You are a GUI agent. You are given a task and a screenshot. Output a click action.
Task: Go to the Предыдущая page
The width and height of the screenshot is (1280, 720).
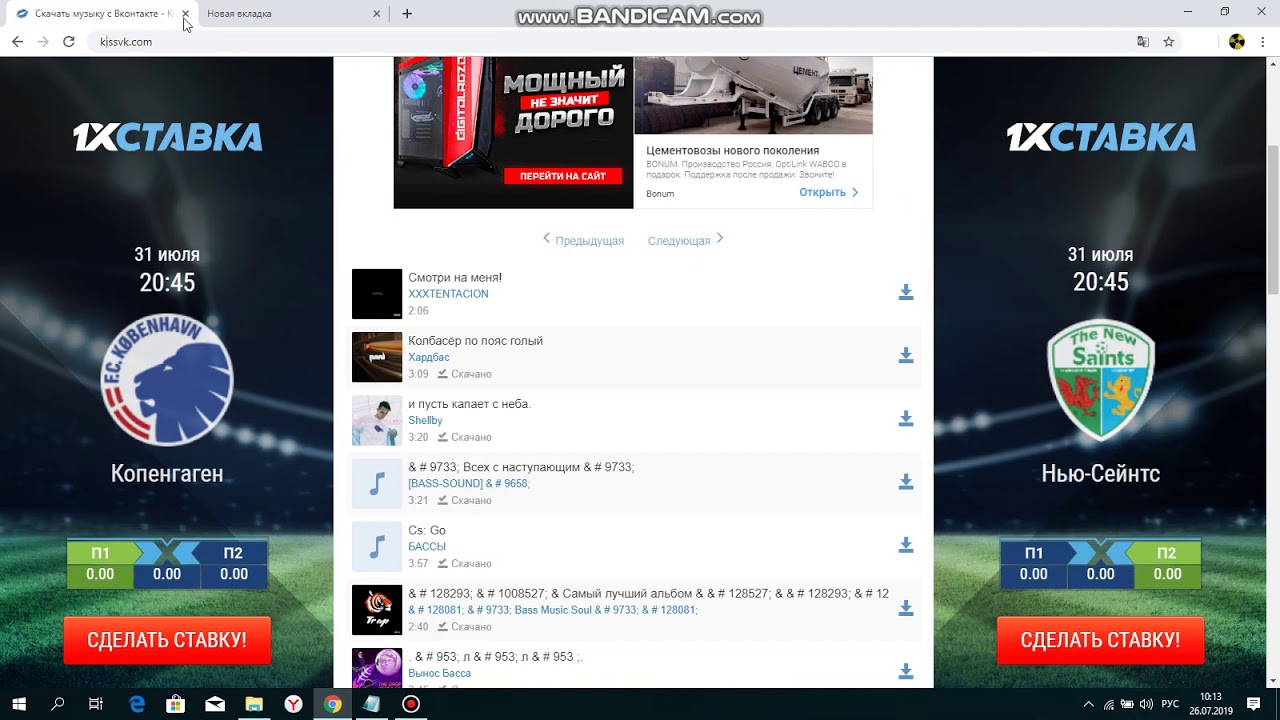point(583,240)
